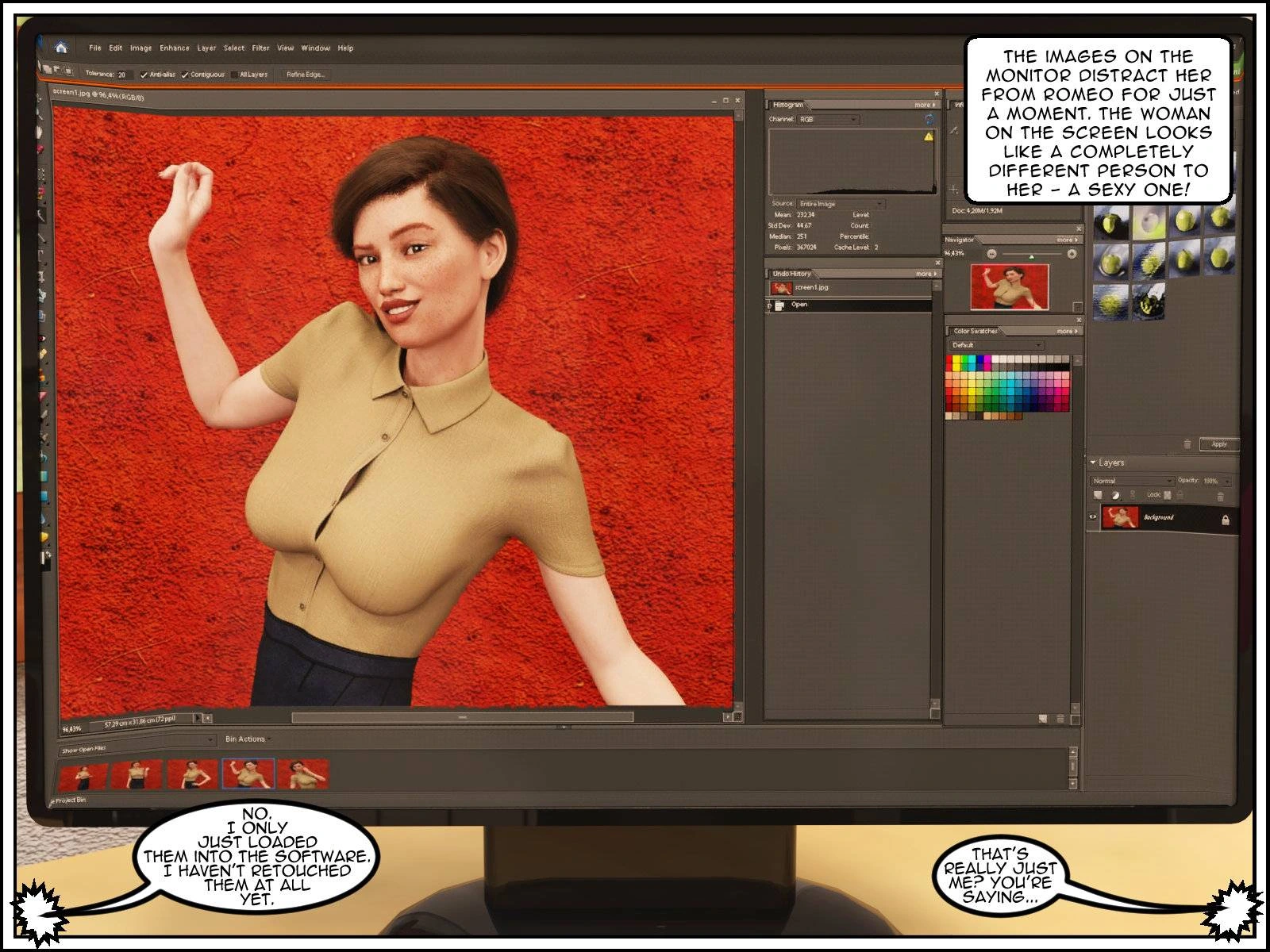The image size is (1270, 952).
Task: Open the Color Swatches Default dropdown
Action: [x=996, y=345]
